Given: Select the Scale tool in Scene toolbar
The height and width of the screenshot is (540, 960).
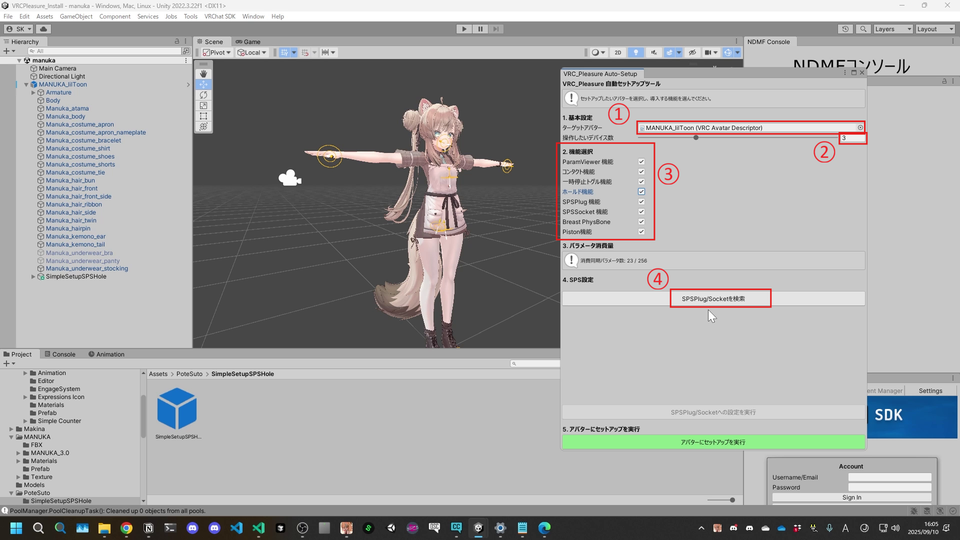Looking at the screenshot, I should coord(203,105).
